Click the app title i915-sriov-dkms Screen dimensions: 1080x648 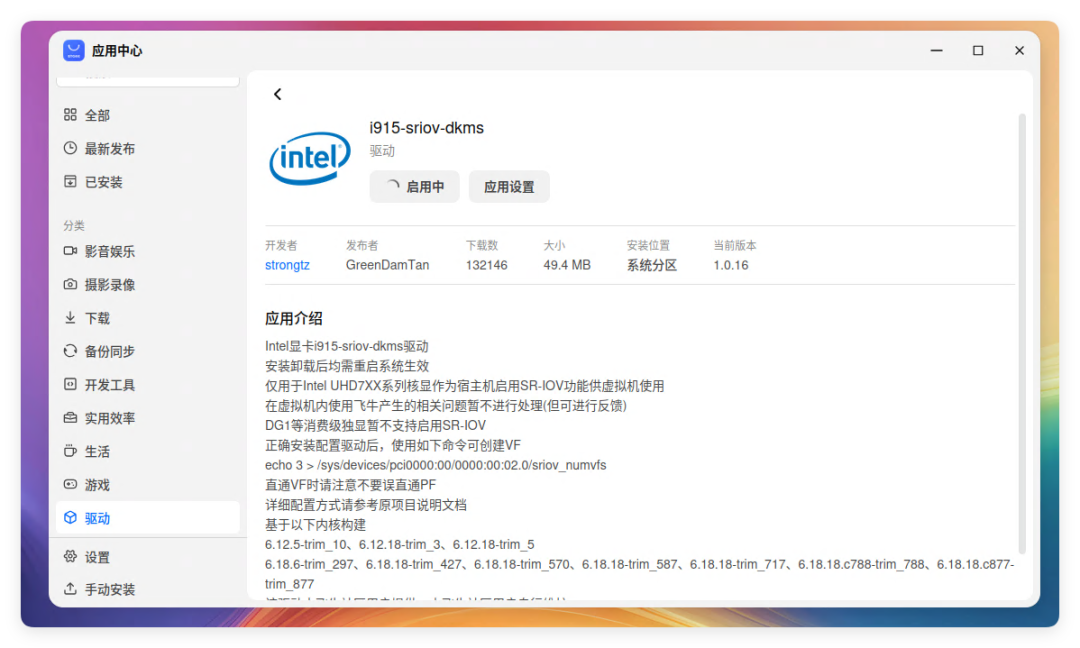pos(426,128)
